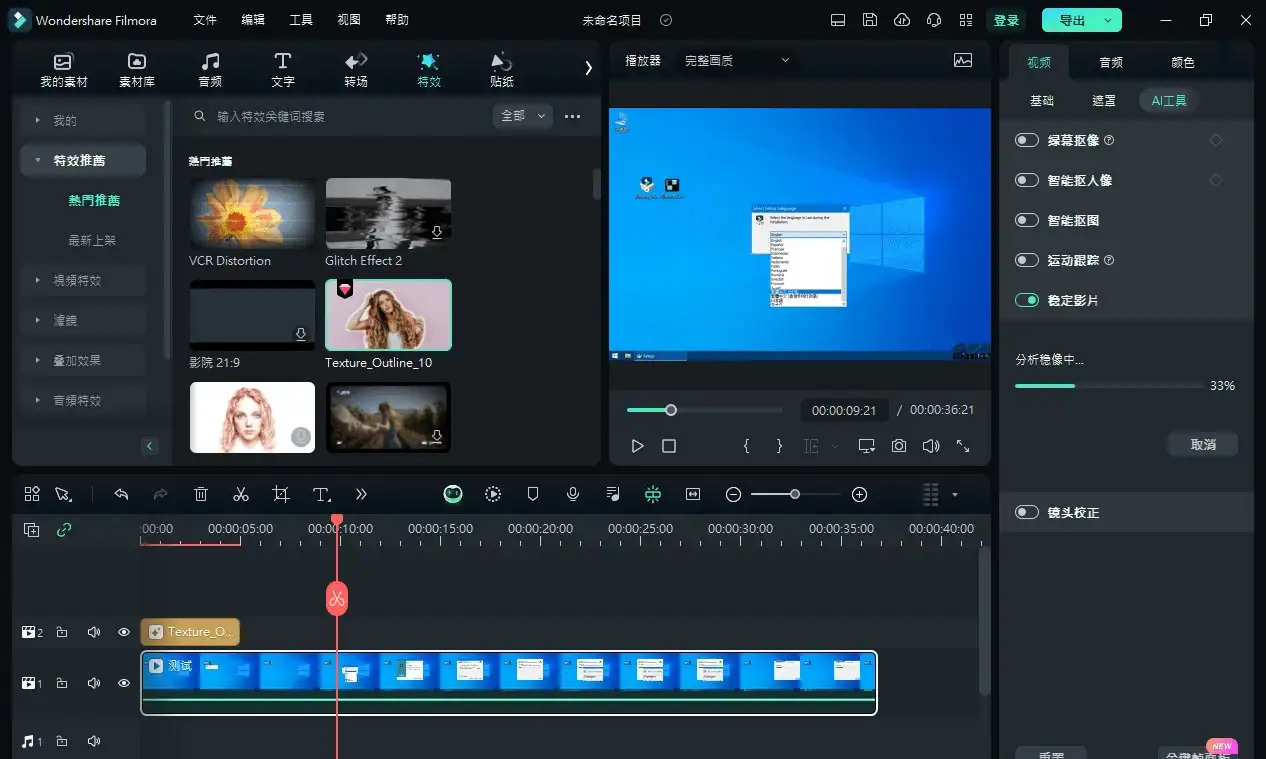Open the 贴纸 stickers panel
The image size is (1266, 759).
point(501,69)
